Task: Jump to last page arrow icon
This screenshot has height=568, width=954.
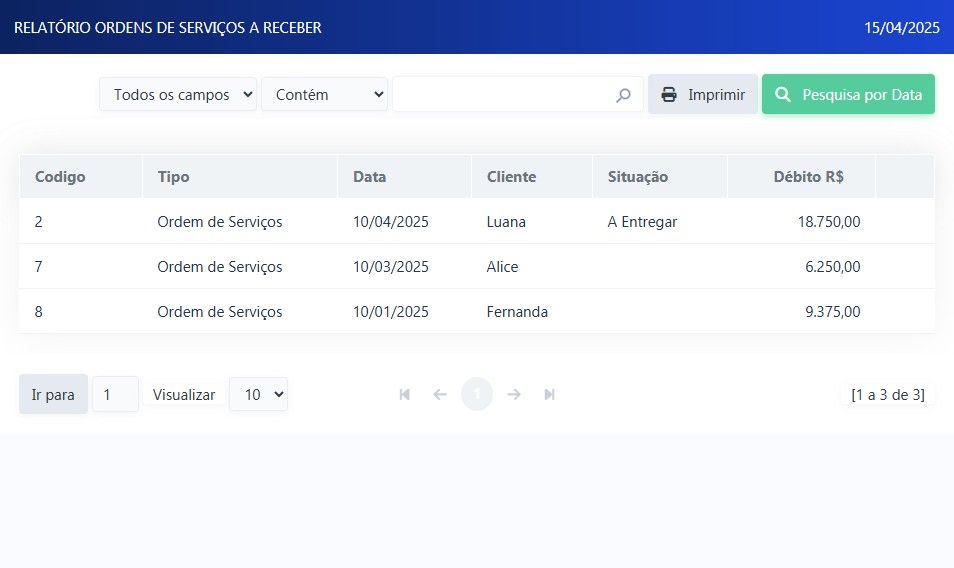Action: coord(549,395)
